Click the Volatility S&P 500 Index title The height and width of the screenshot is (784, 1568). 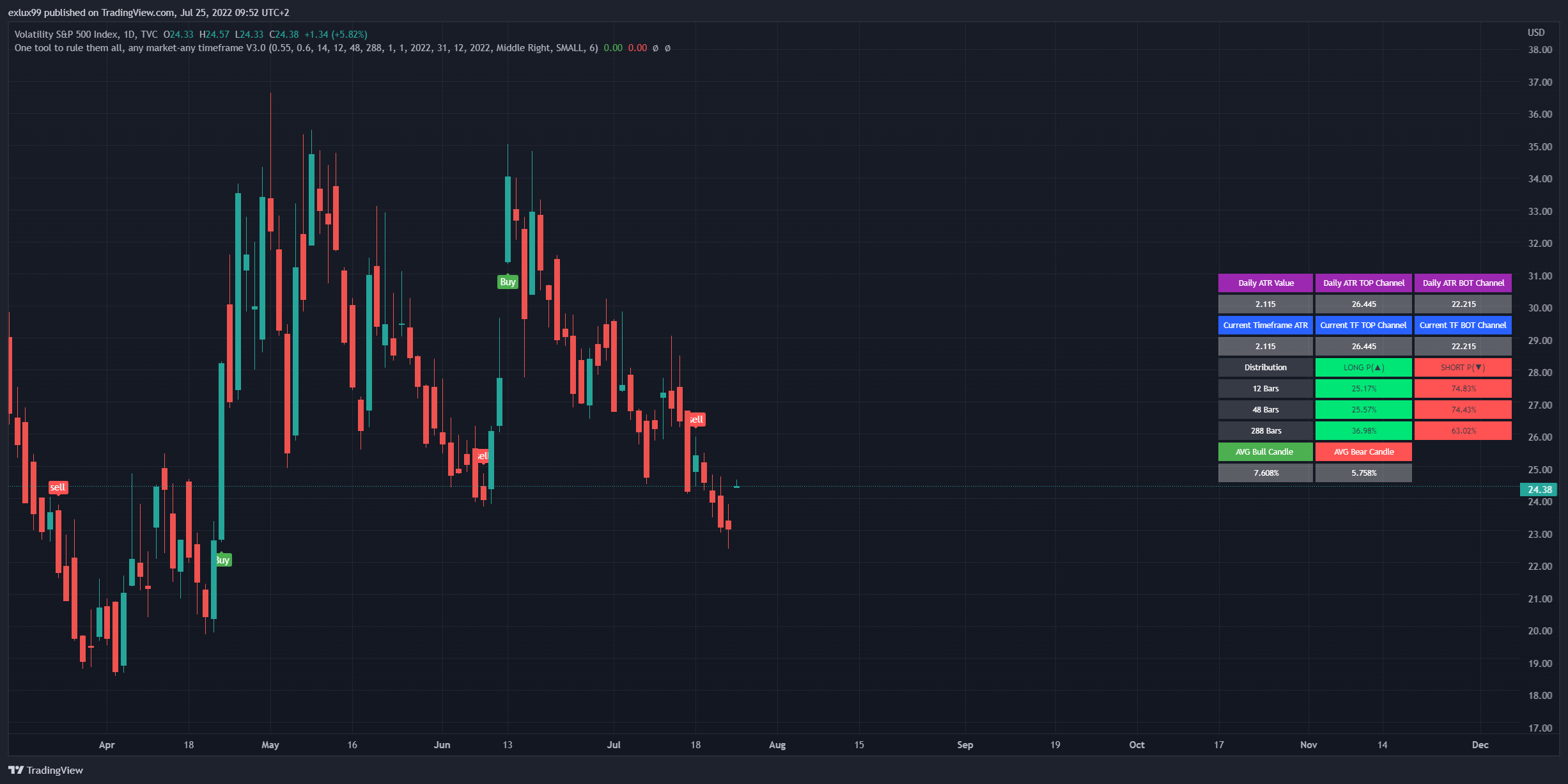pos(66,35)
